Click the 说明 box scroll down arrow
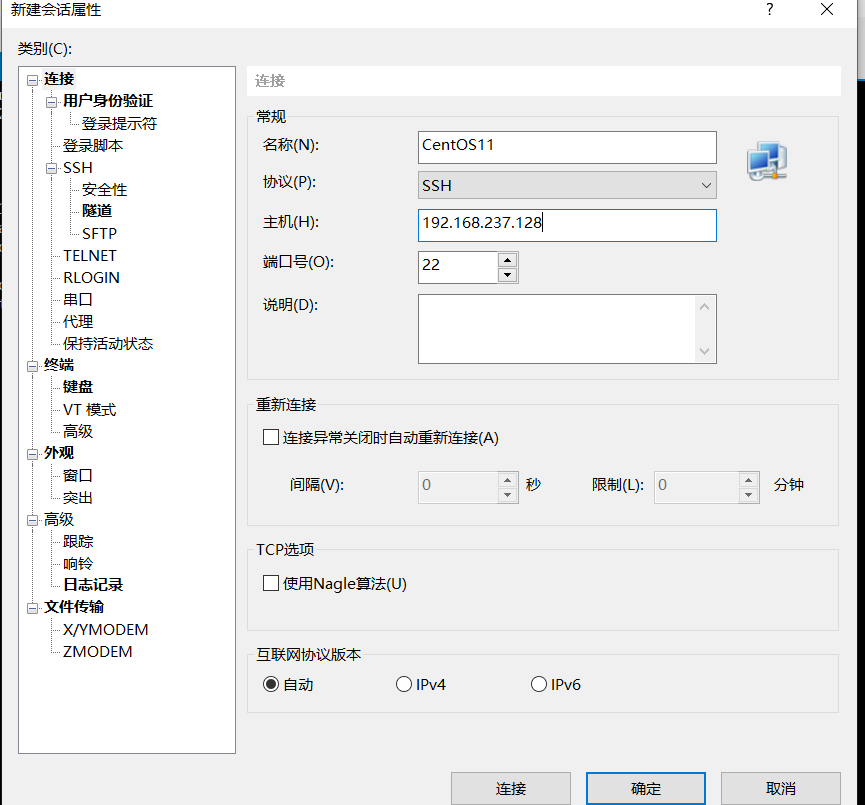Screen dimensions: 865x805 coord(704,351)
